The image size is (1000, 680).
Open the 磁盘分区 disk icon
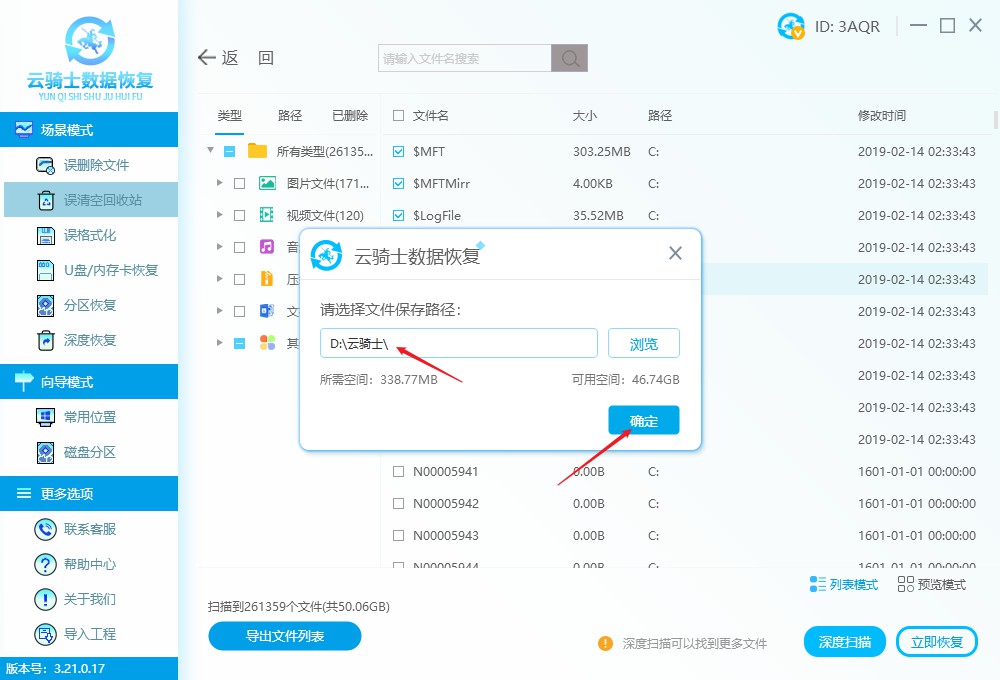(46, 452)
